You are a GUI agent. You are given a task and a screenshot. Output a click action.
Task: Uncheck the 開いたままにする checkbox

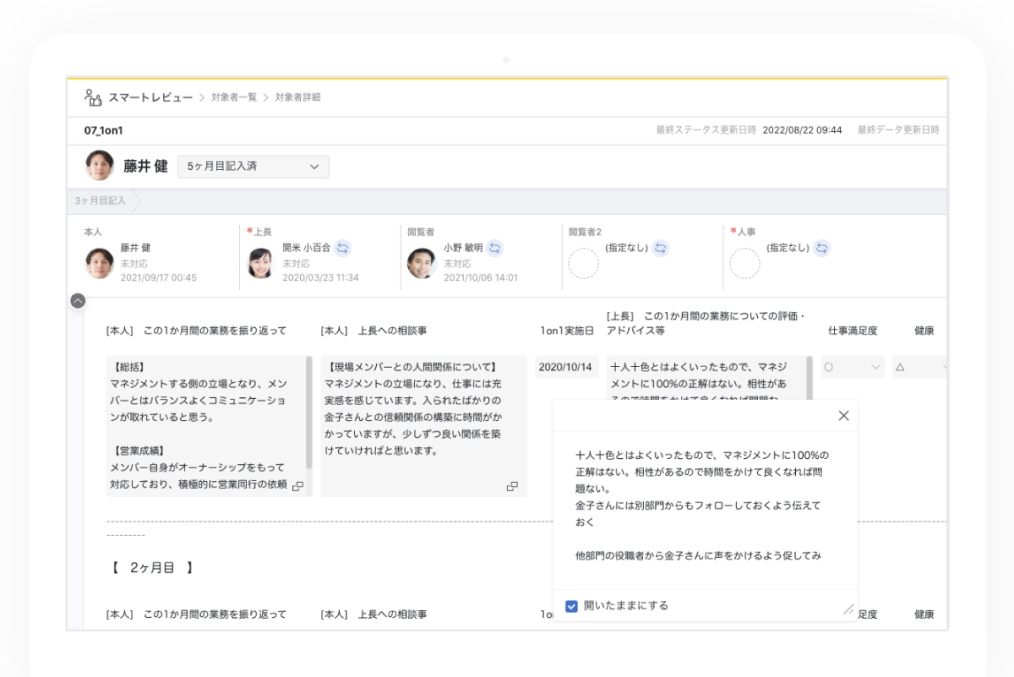(x=570, y=607)
